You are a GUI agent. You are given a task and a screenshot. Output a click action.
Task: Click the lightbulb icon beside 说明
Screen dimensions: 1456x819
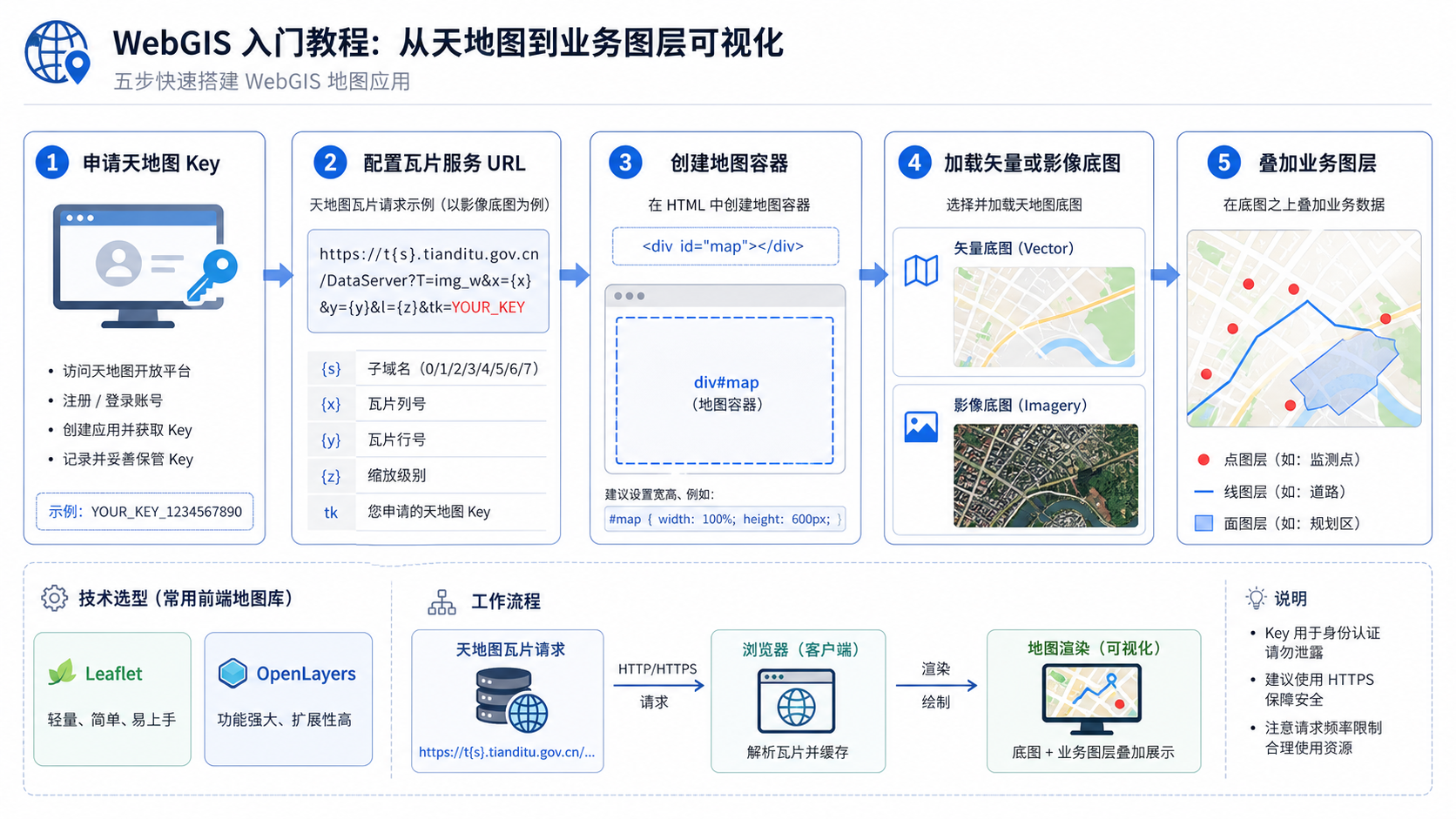pyautogui.click(x=1256, y=598)
